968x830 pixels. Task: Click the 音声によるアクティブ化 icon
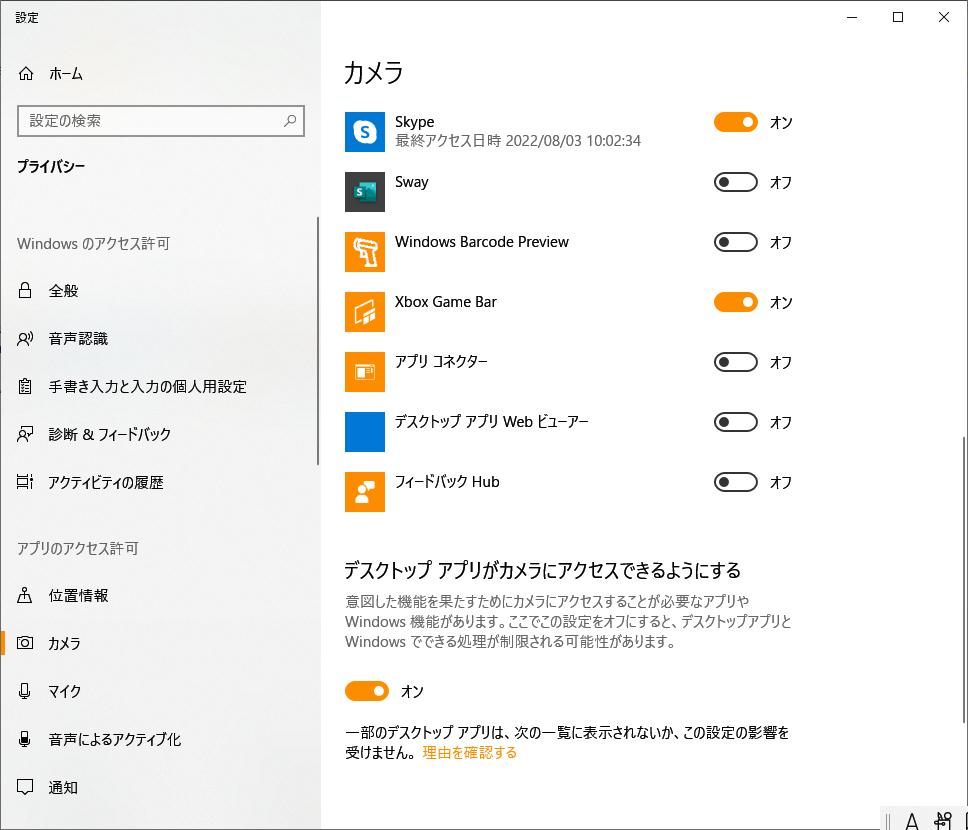click(25, 739)
